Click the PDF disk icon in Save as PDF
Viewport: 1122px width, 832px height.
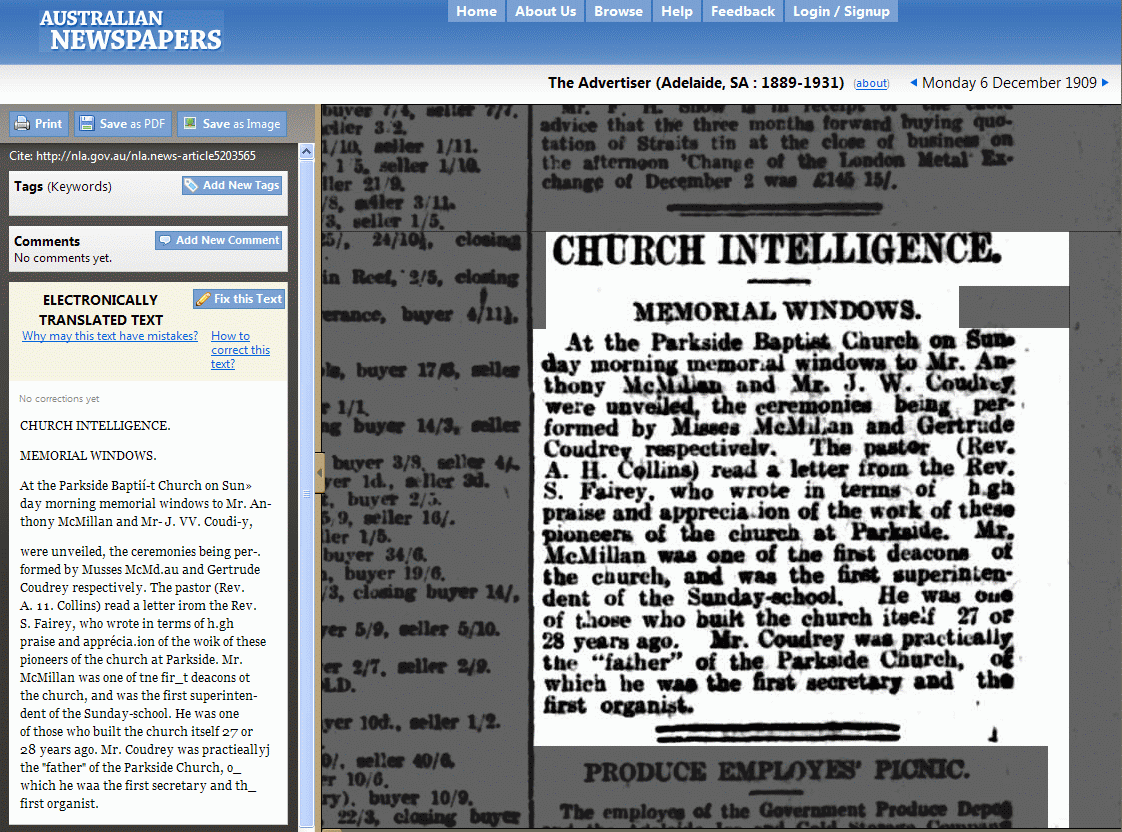pos(87,124)
